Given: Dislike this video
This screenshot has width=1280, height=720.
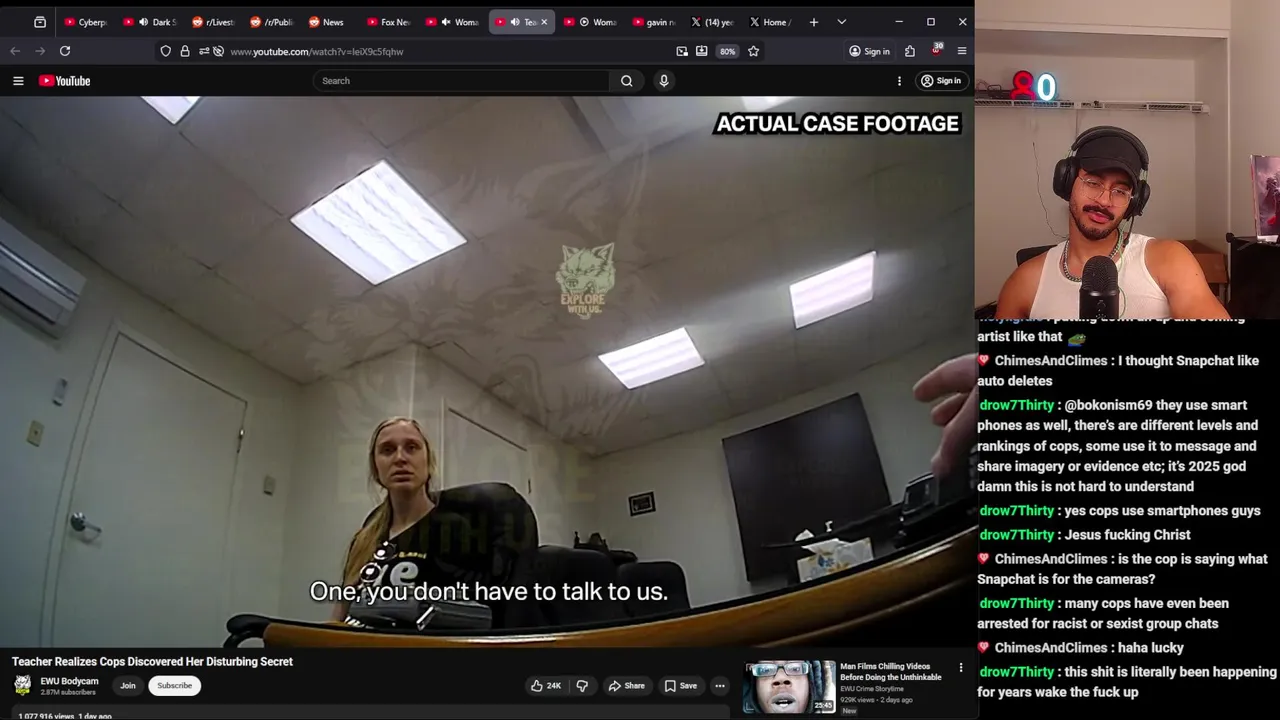Looking at the screenshot, I should 582,686.
